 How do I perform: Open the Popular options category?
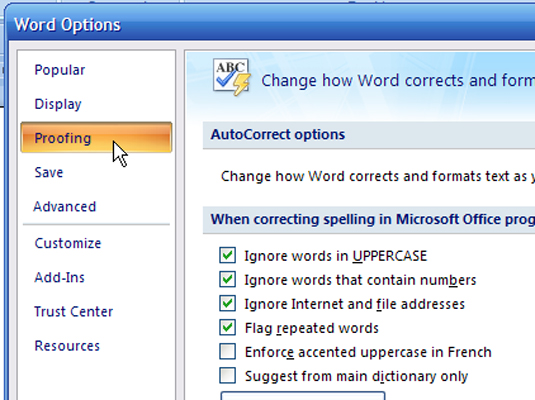tap(60, 70)
